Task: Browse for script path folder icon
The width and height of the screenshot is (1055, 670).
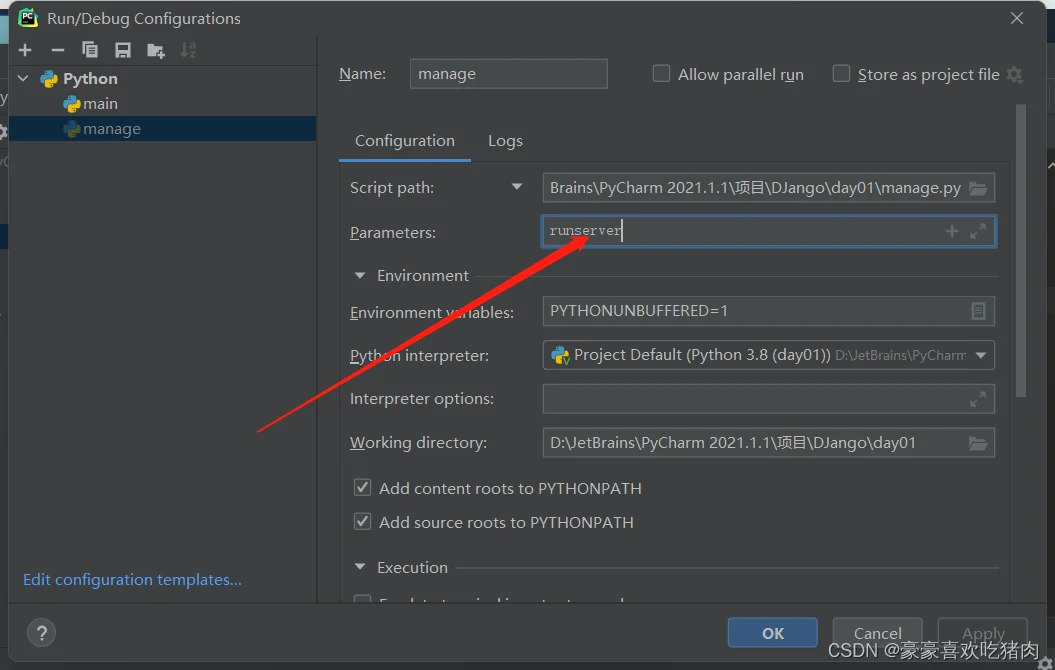Action: [978, 188]
